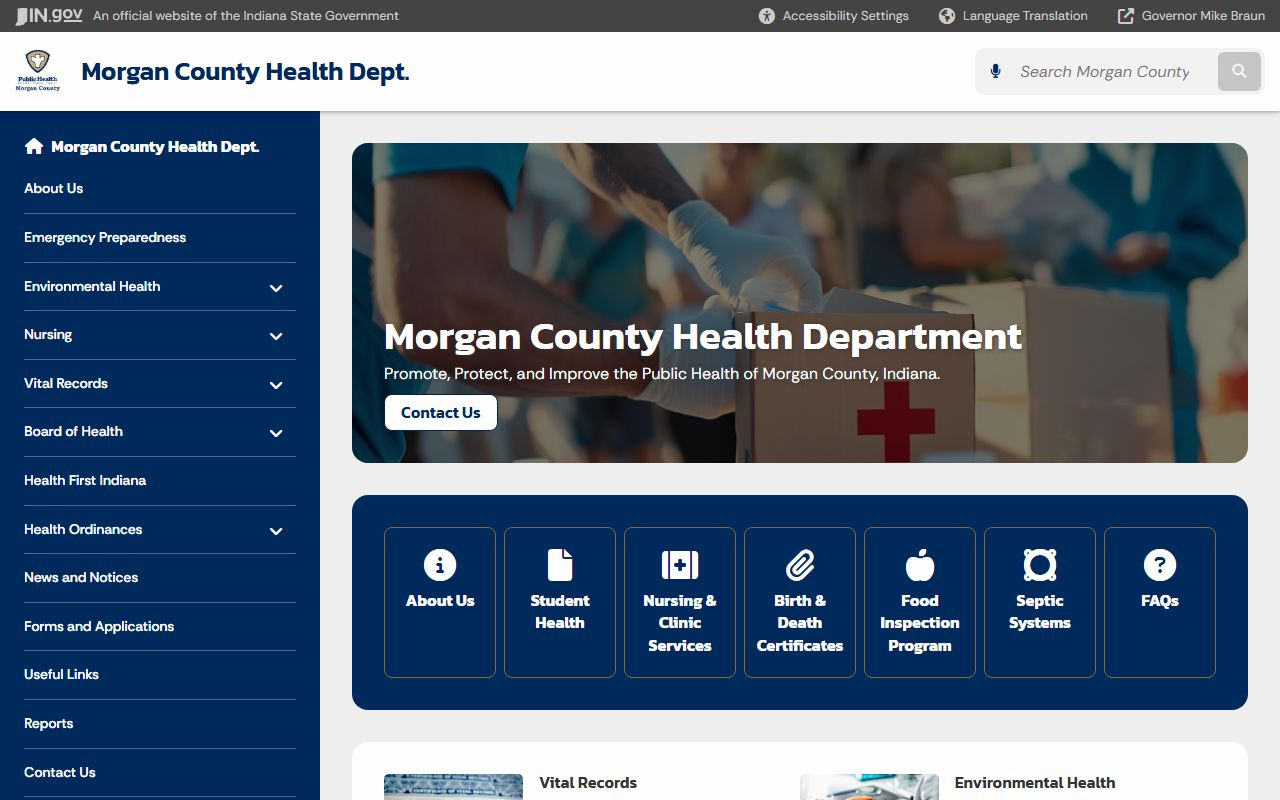
Task: Open Reports sidebar item
Action: point(49,723)
